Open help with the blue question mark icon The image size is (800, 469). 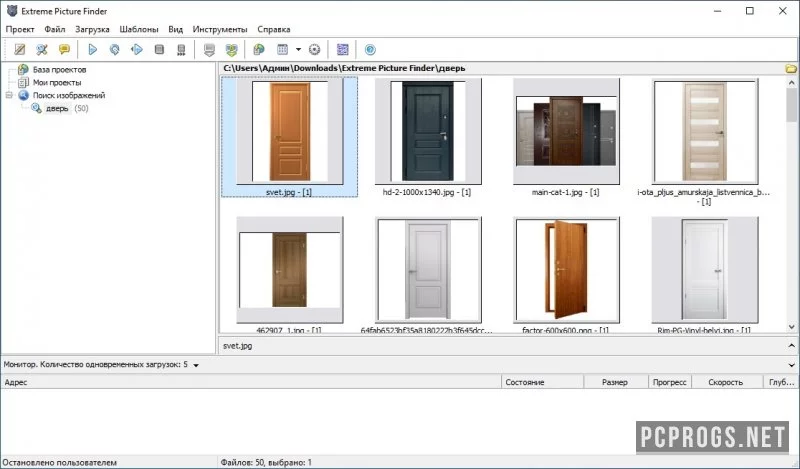[x=370, y=50]
